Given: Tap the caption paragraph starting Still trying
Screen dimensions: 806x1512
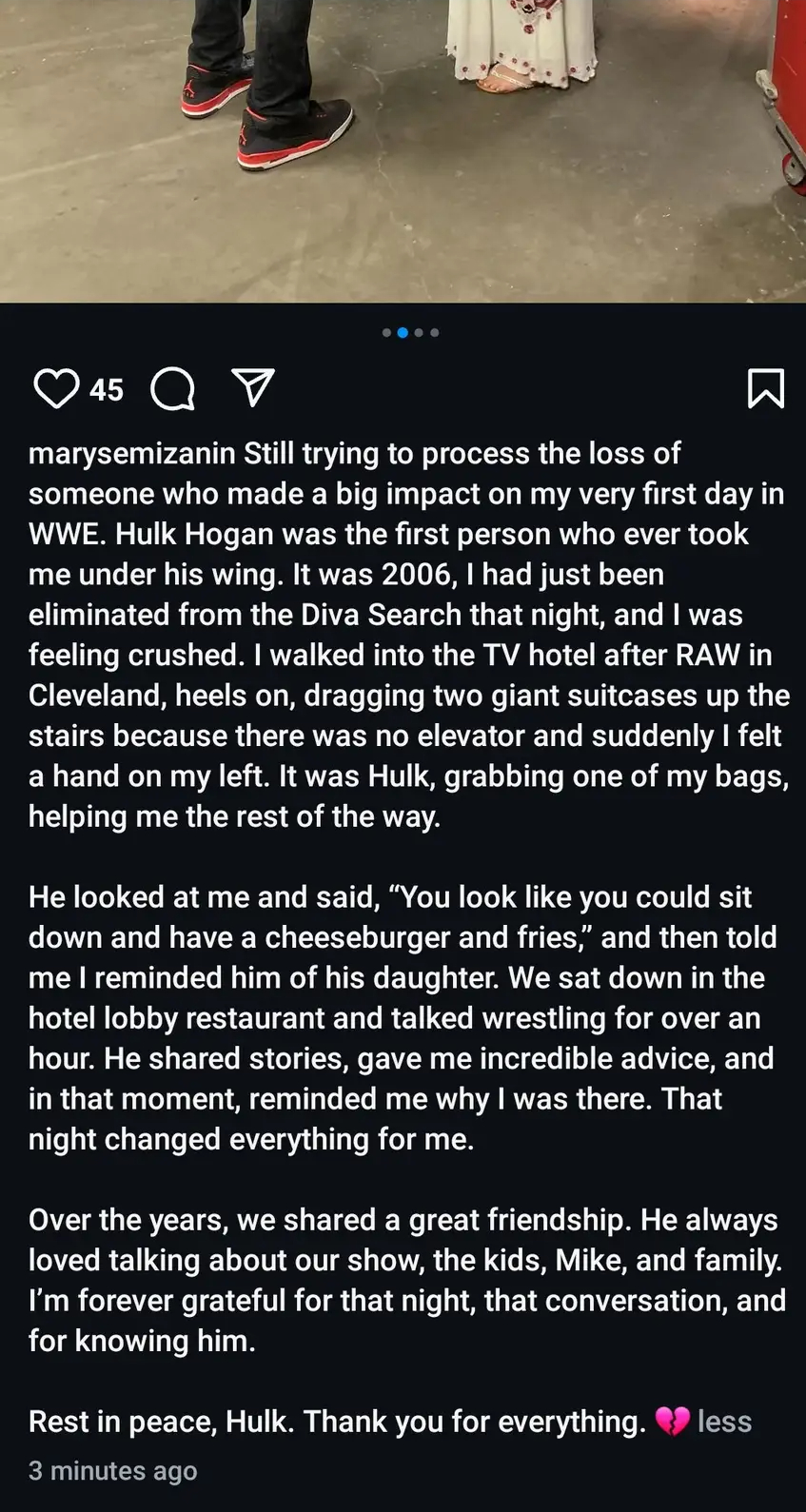Looking at the screenshot, I should click(409, 635).
